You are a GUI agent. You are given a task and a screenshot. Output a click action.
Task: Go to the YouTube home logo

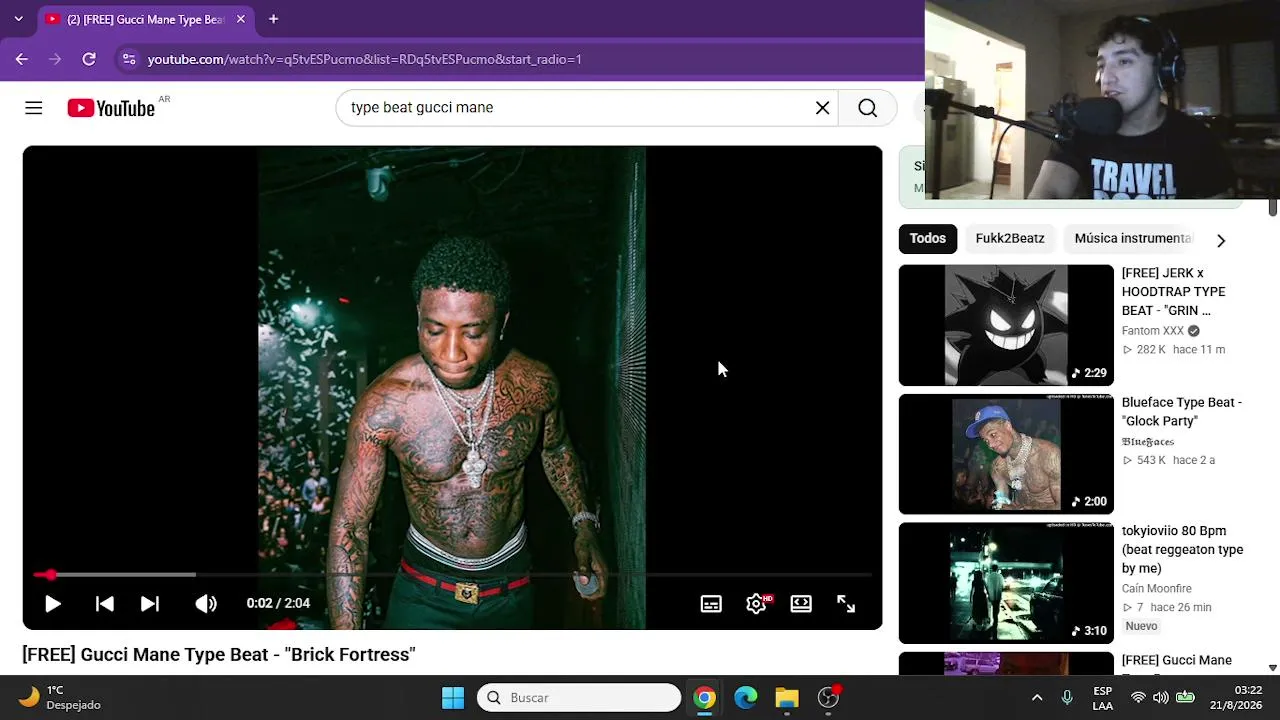111,108
